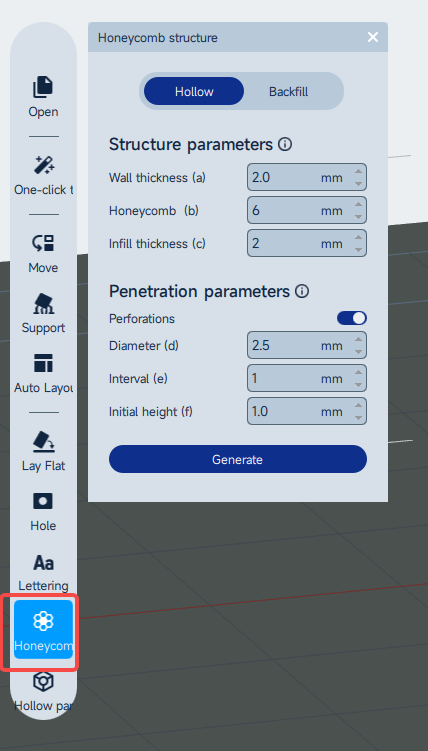Image resolution: width=428 pixels, height=751 pixels.
Task: Select the One-click magic wand tool
Action: pyautogui.click(x=43, y=175)
